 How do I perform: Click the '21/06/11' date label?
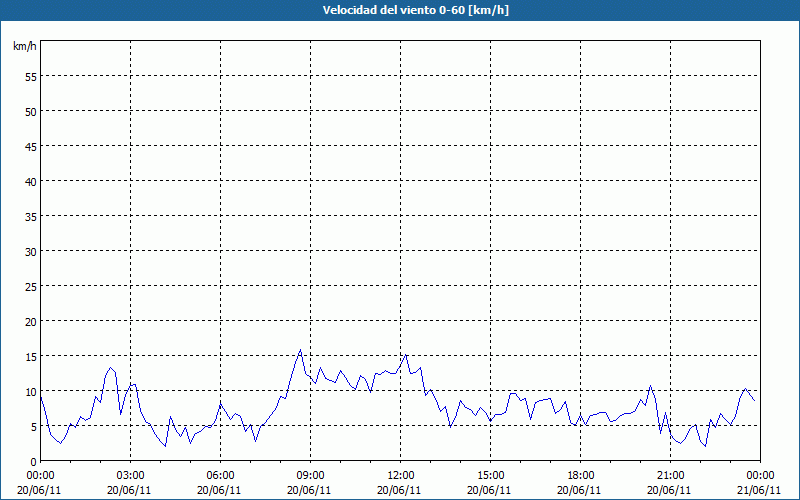click(759, 490)
